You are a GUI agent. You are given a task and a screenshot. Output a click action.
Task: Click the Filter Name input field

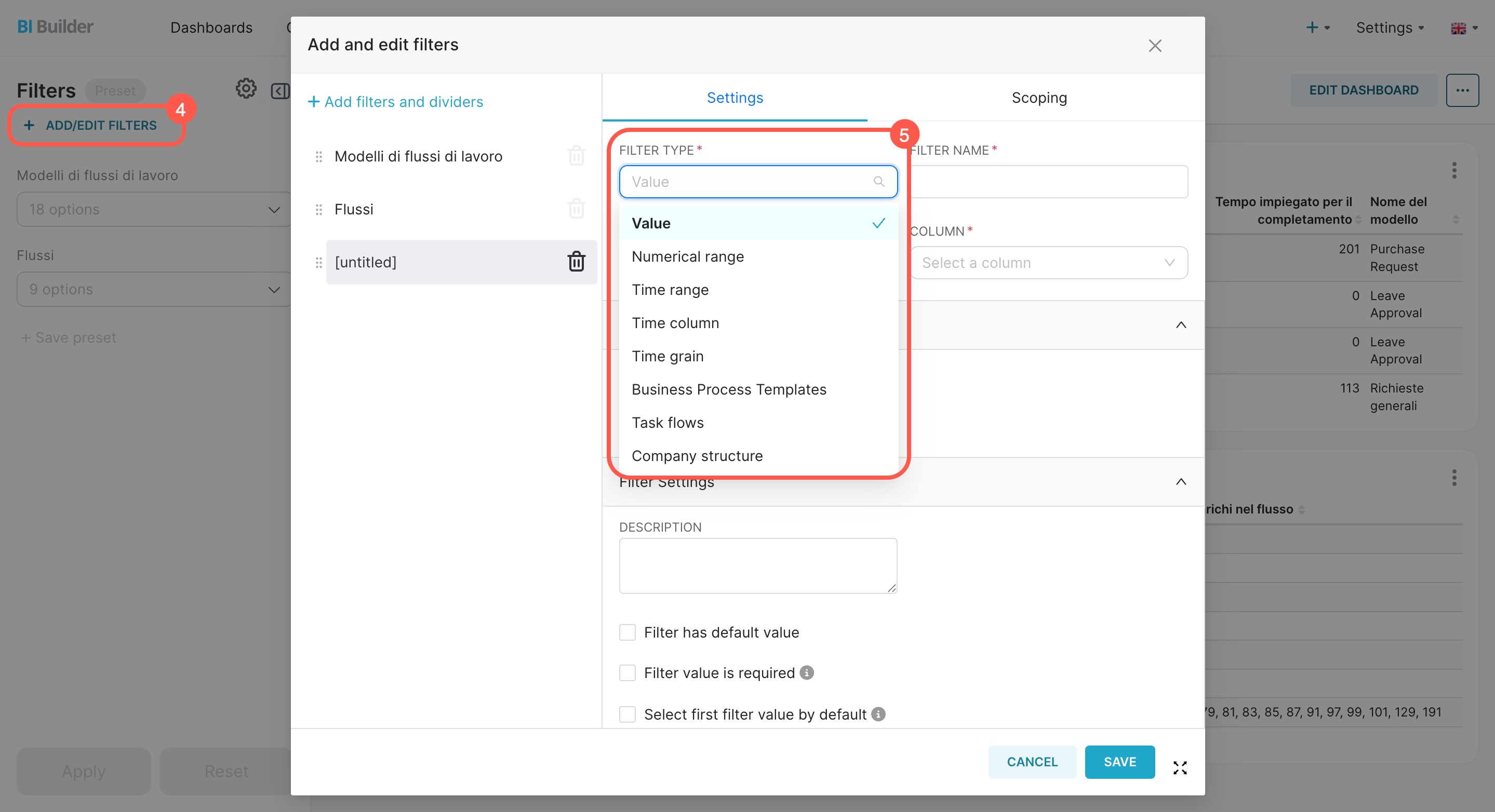click(1048, 182)
